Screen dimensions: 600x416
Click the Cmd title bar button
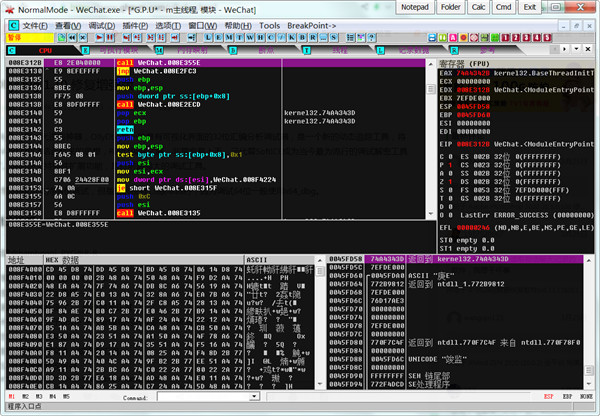click(504, 7)
